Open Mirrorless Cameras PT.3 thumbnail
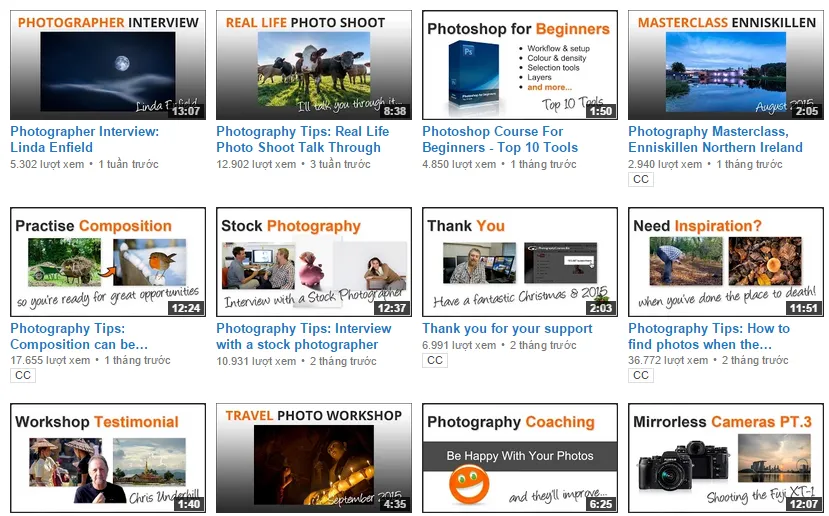The height and width of the screenshot is (516, 829). click(x=726, y=458)
